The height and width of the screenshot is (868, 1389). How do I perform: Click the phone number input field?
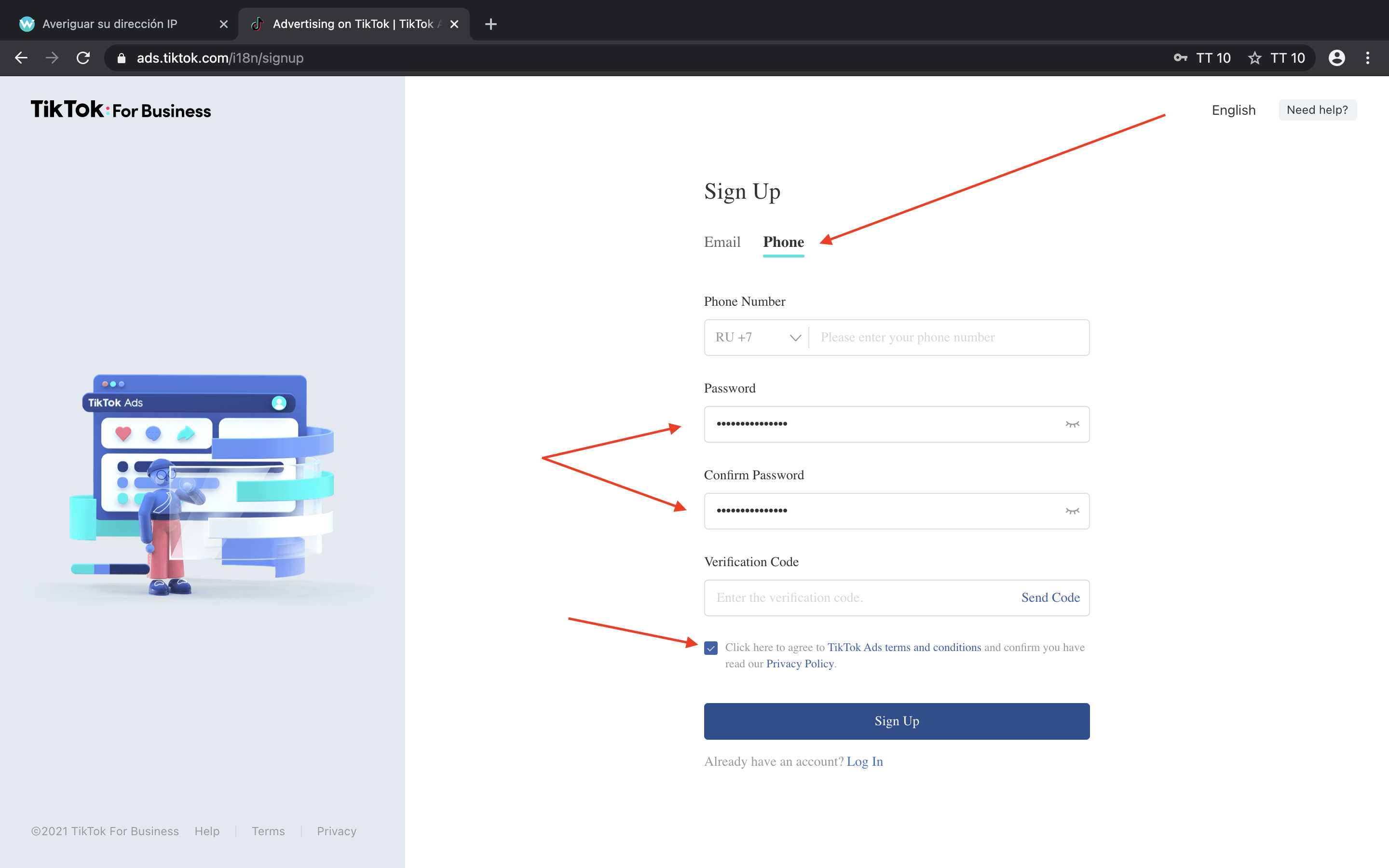tap(947, 338)
